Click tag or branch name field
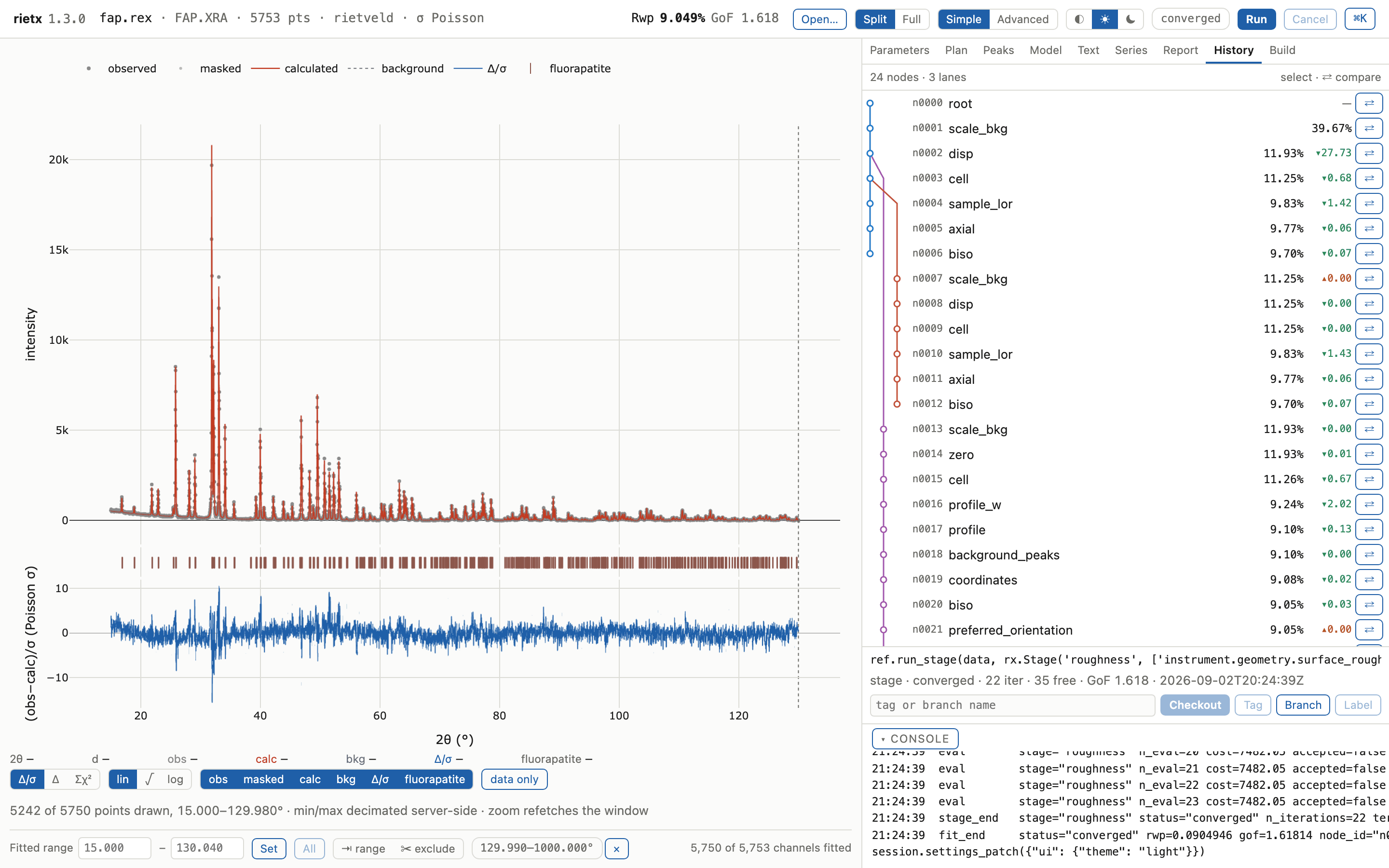The width and height of the screenshot is (1389, 868). click(x=1012, y=705)
